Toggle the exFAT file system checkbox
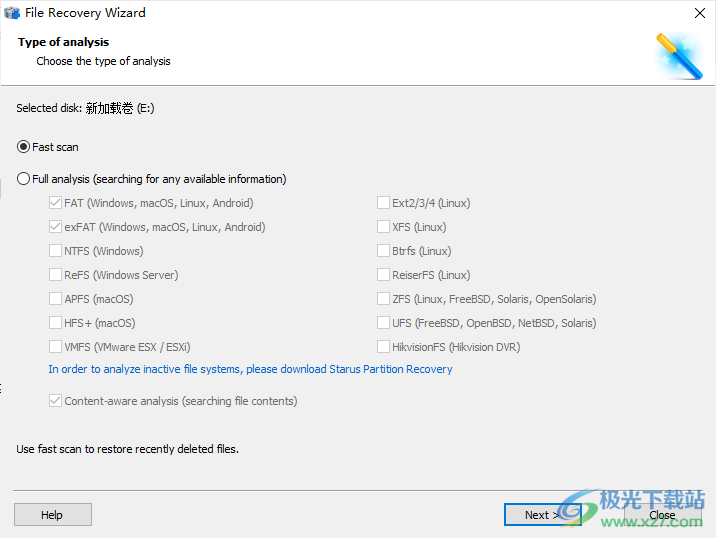716x538 pixels. click(x=56, y=227)
